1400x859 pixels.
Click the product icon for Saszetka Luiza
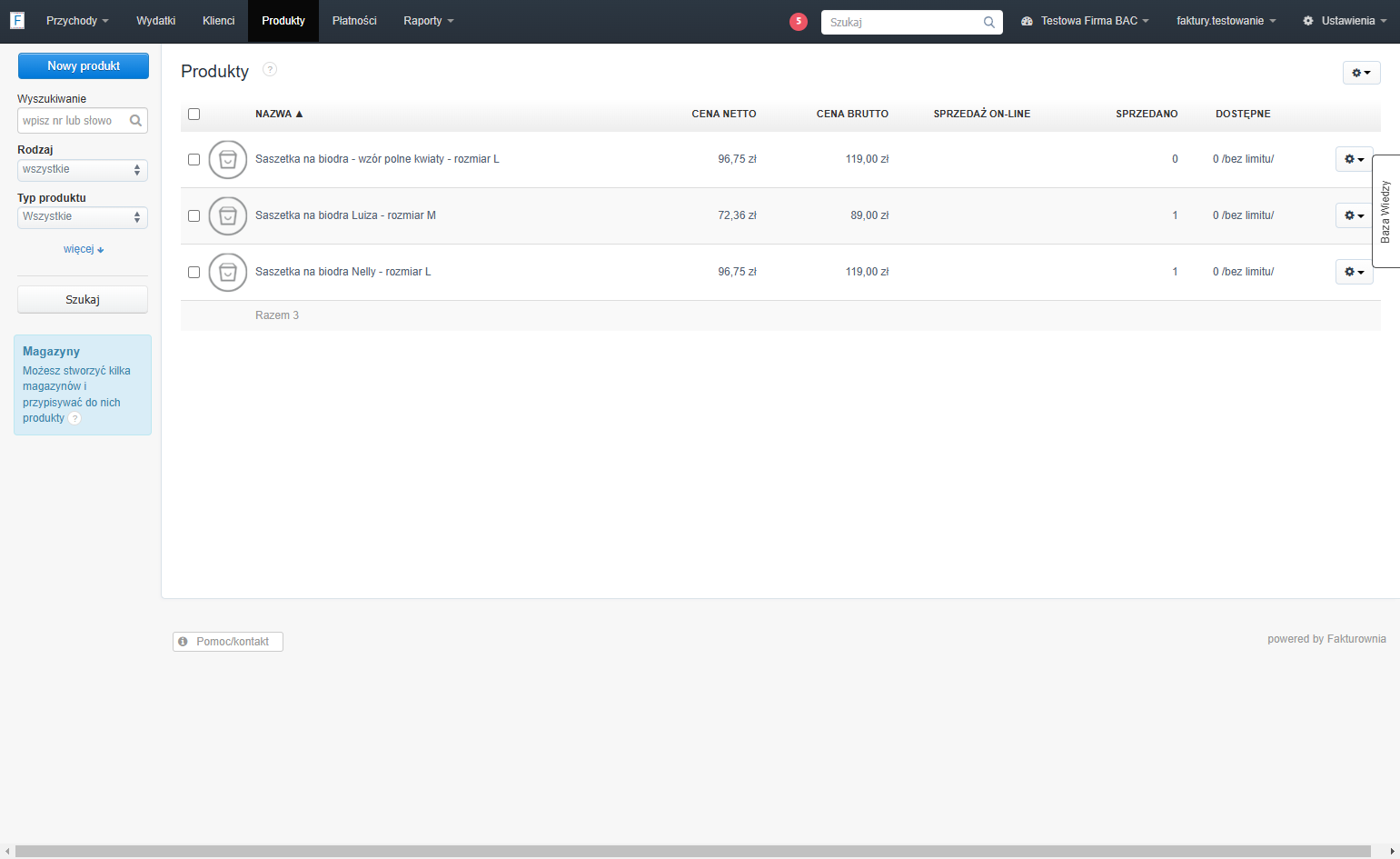[x=228, y=216]
